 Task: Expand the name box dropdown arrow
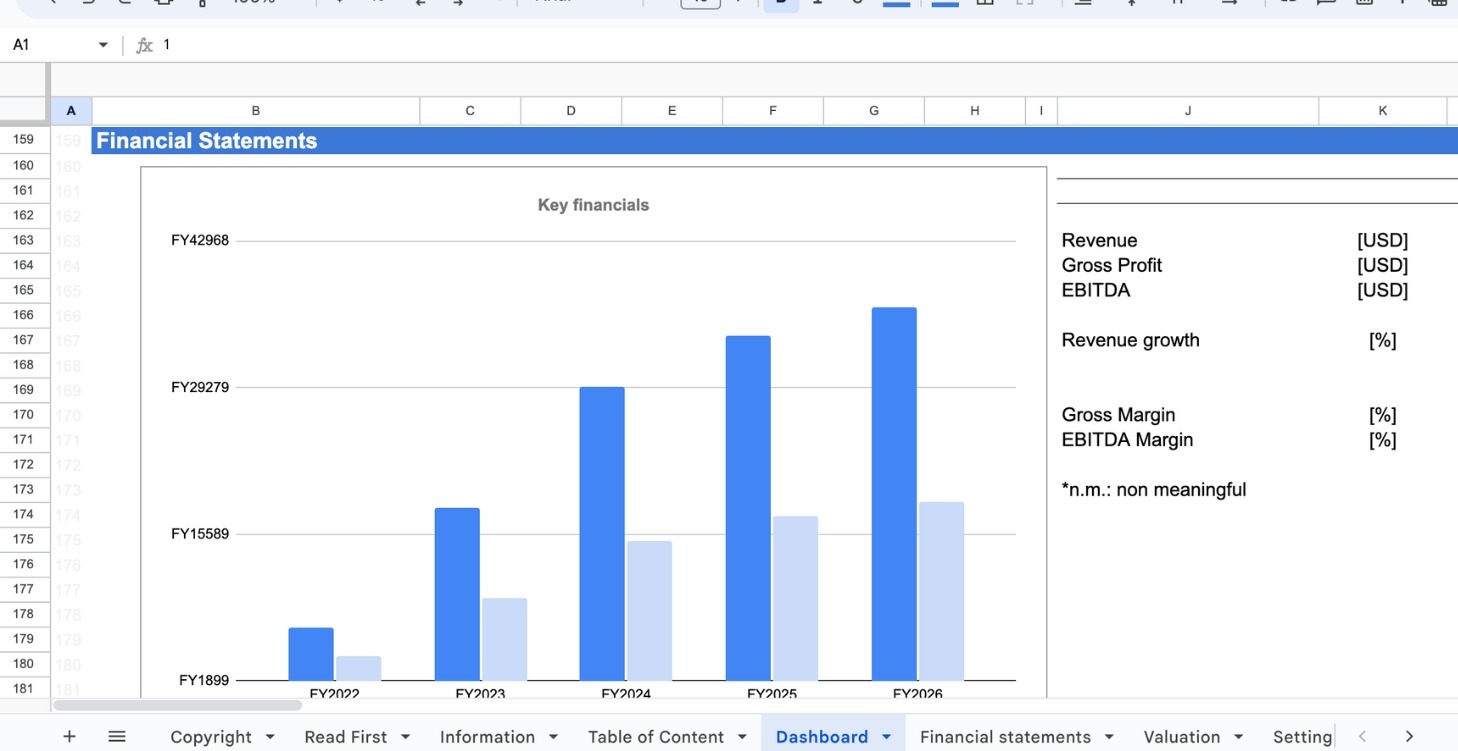click(102, 45)
